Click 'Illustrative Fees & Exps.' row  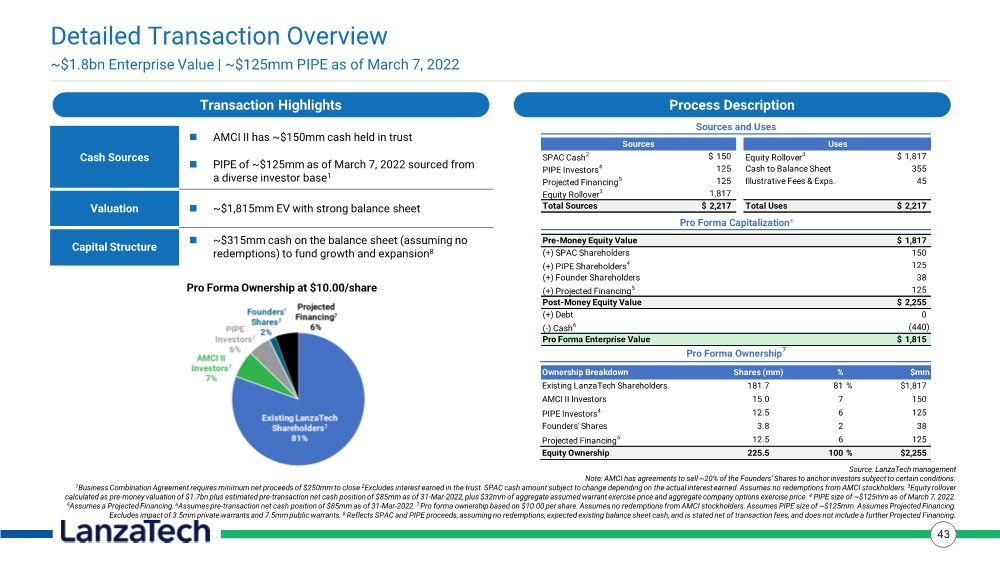point(837,181)
